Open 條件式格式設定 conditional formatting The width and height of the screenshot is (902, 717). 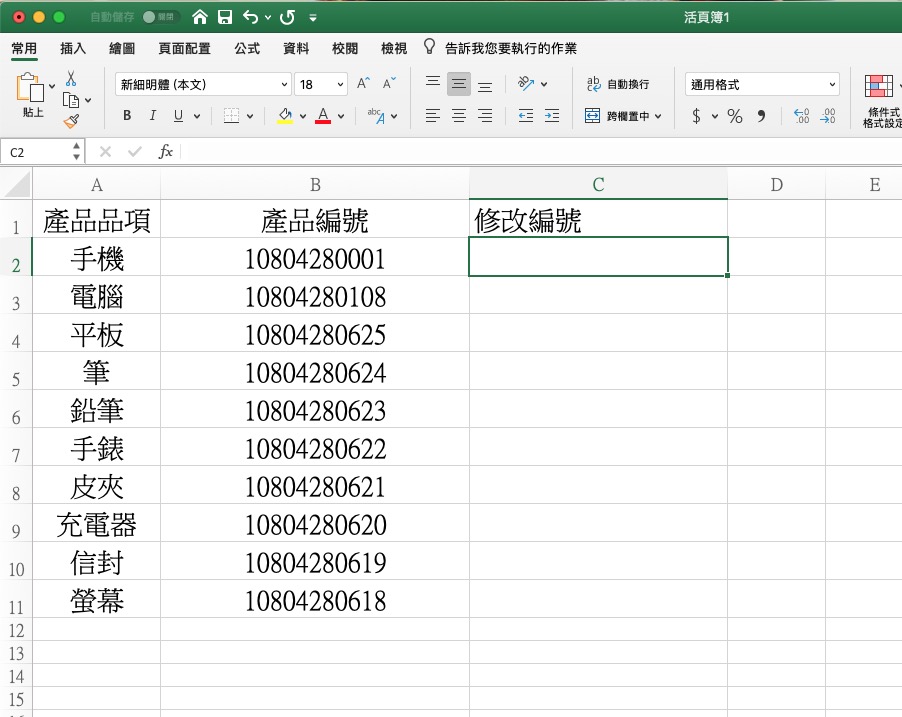pos(880,101)
